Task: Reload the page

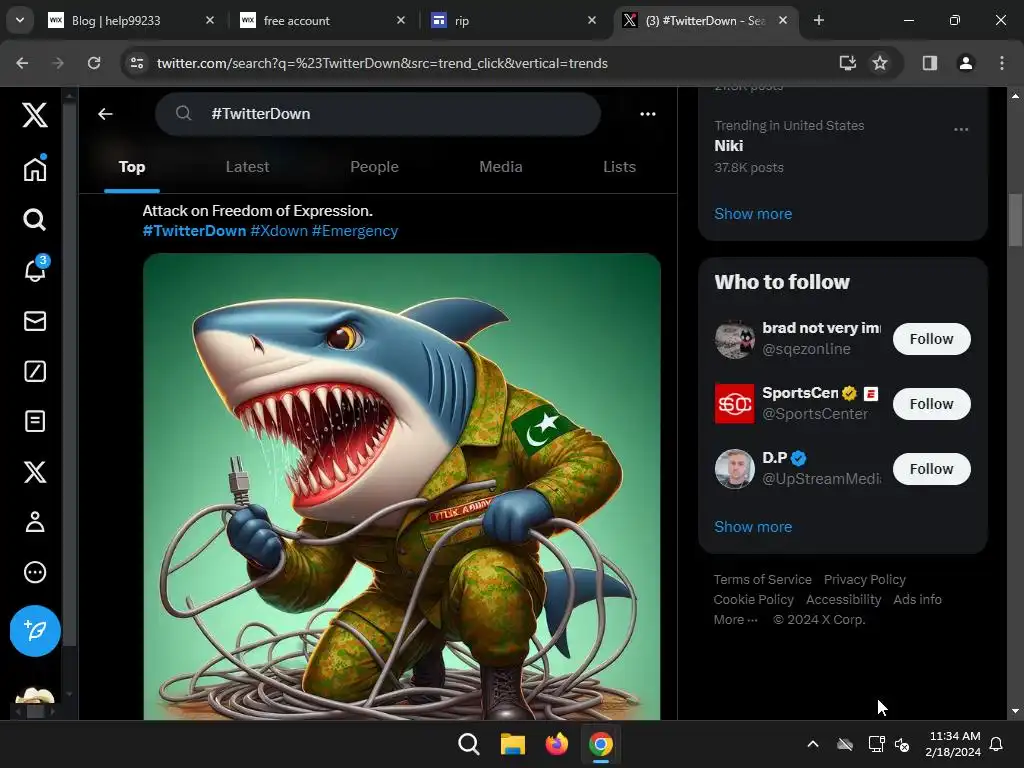Action: [94, 63]
